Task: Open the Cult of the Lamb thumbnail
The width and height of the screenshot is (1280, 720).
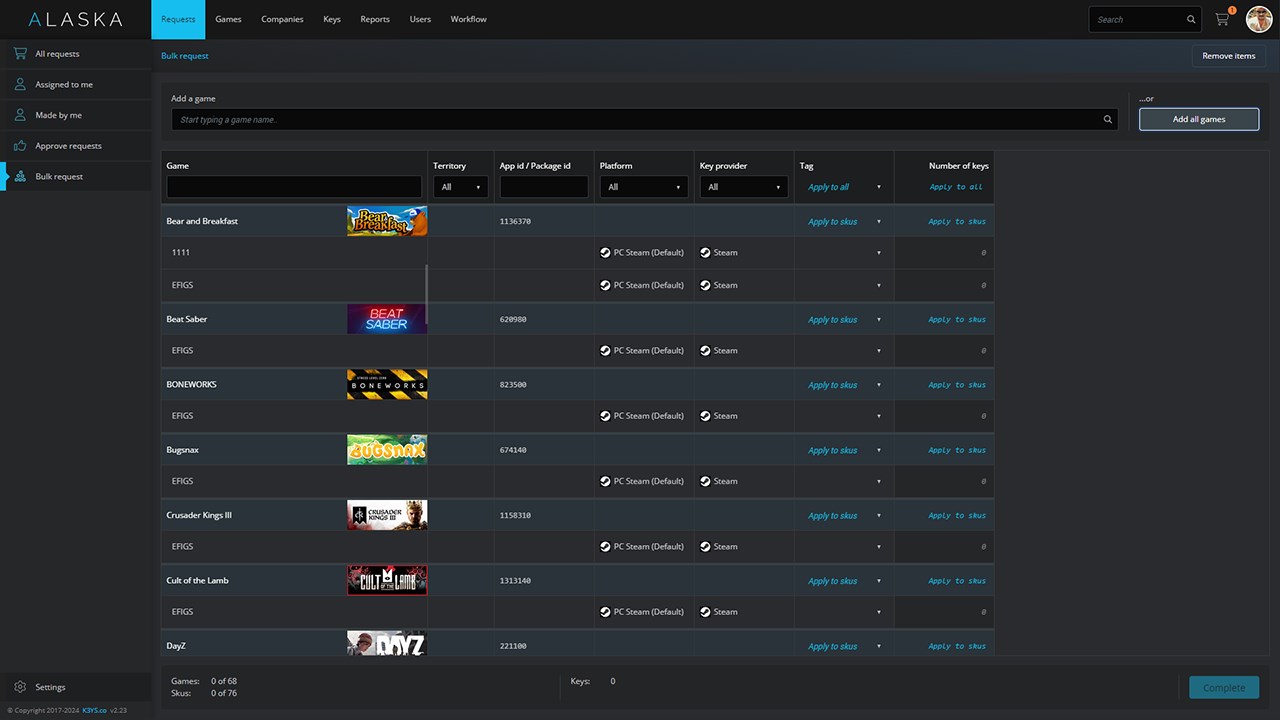Action: (387, 580)
